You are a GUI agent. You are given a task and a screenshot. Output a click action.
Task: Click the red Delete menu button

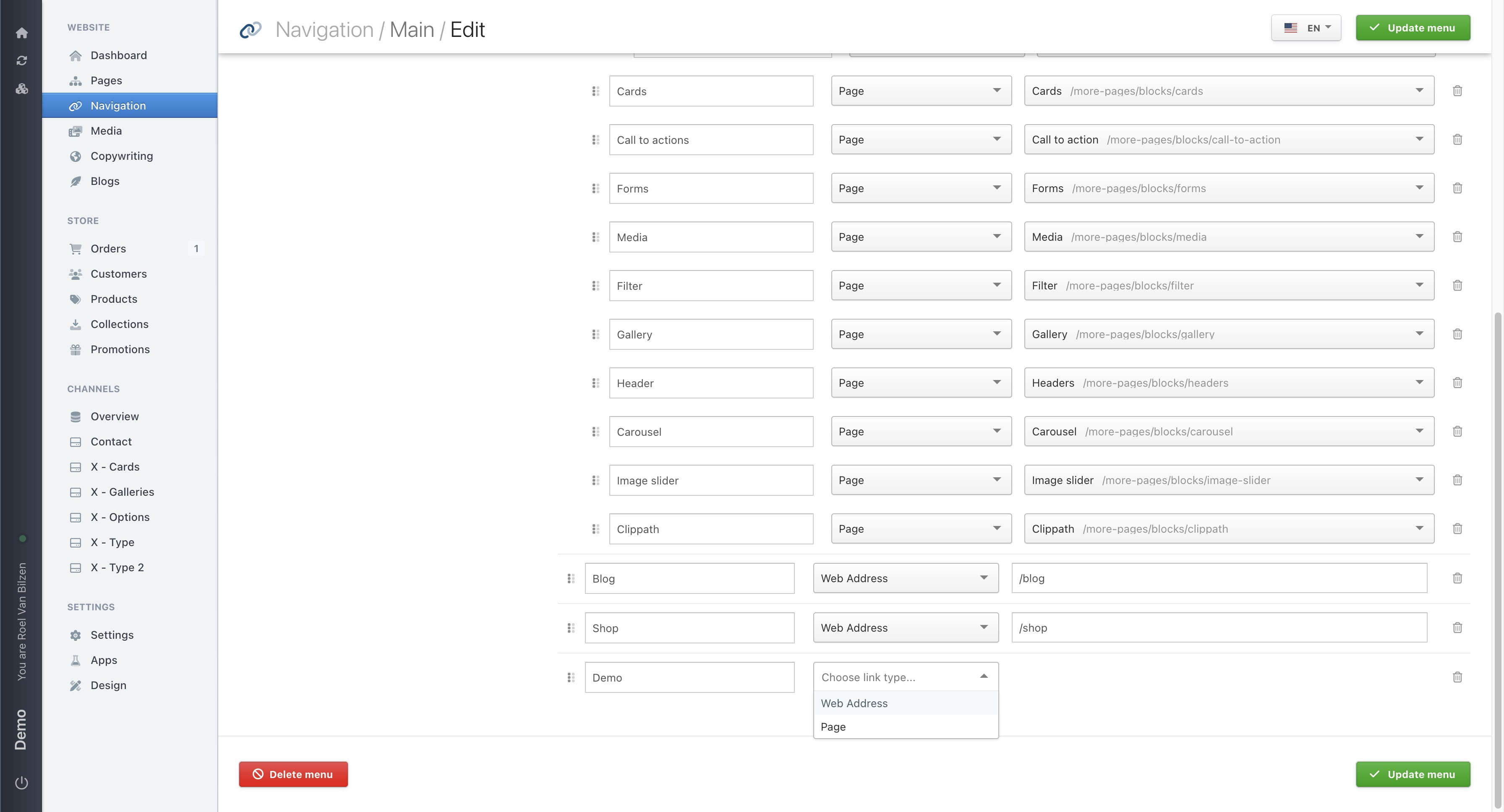pos(293,774)
